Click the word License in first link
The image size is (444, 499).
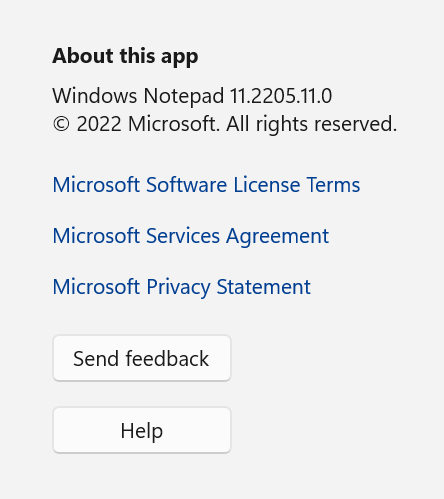tap(267, 185)
